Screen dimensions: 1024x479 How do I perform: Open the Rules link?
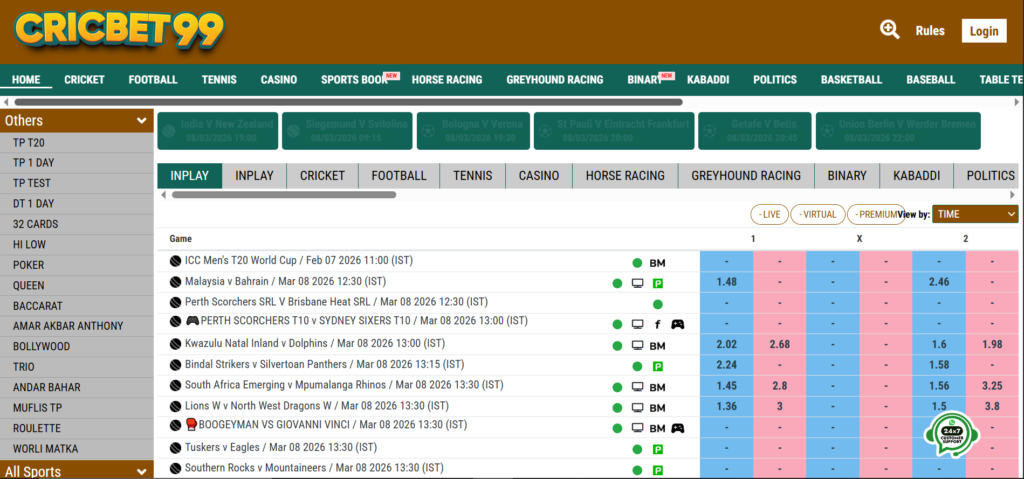coord(930,31)
